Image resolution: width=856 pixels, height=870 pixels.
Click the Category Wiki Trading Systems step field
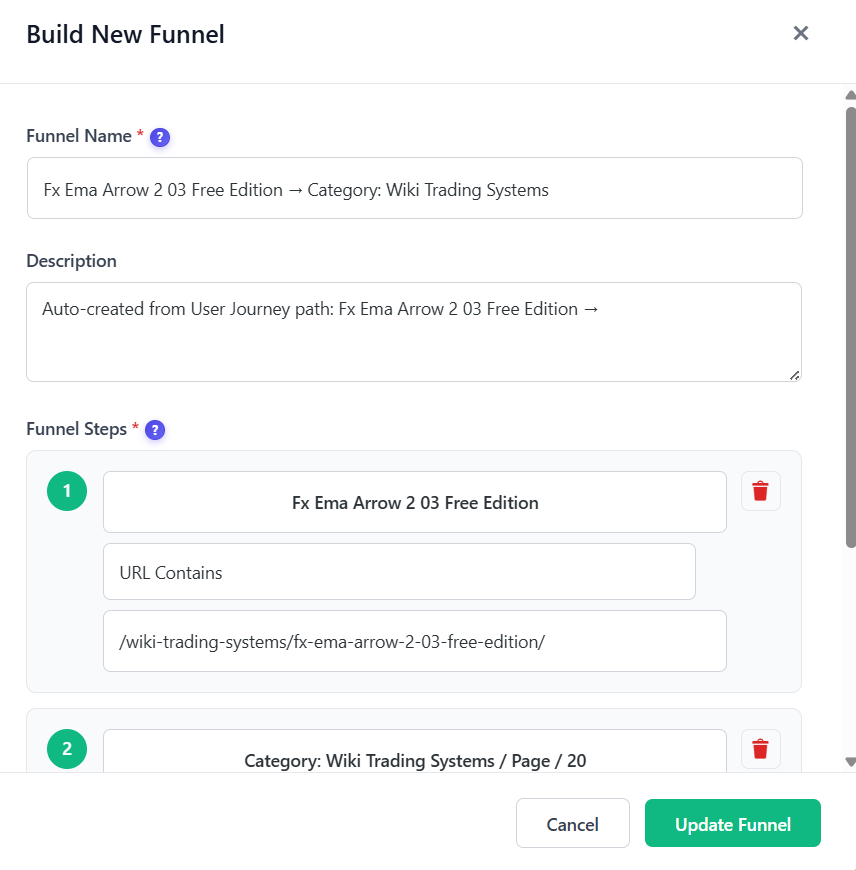414,761
